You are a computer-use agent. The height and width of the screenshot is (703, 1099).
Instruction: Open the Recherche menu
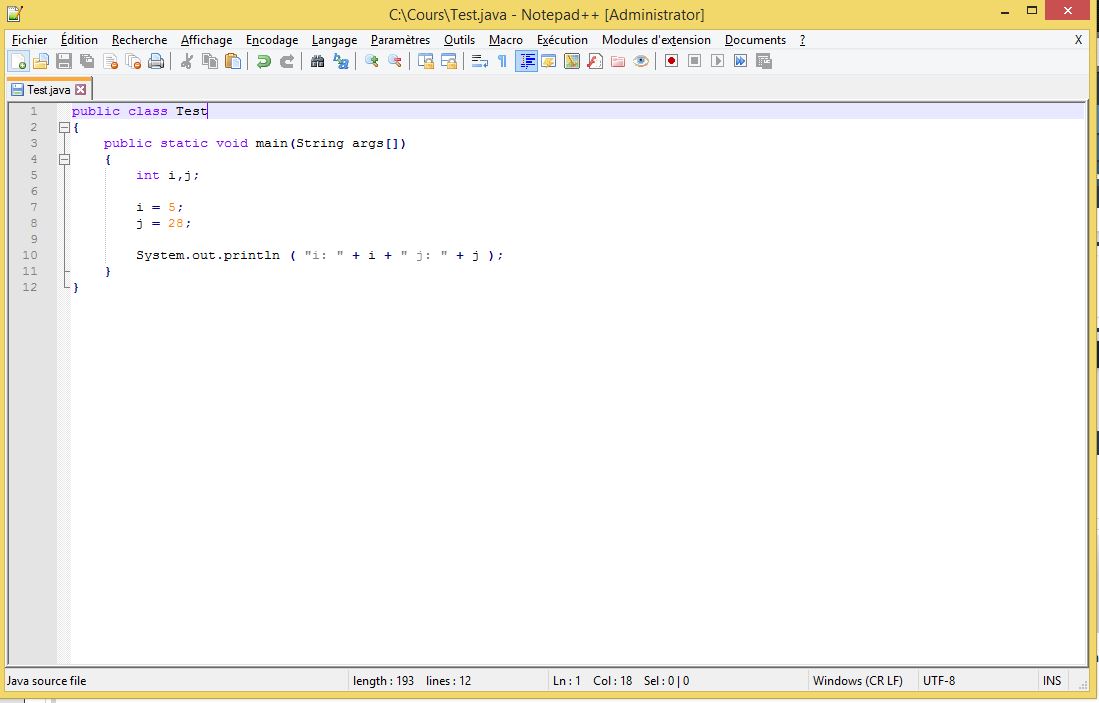(139, 40)
